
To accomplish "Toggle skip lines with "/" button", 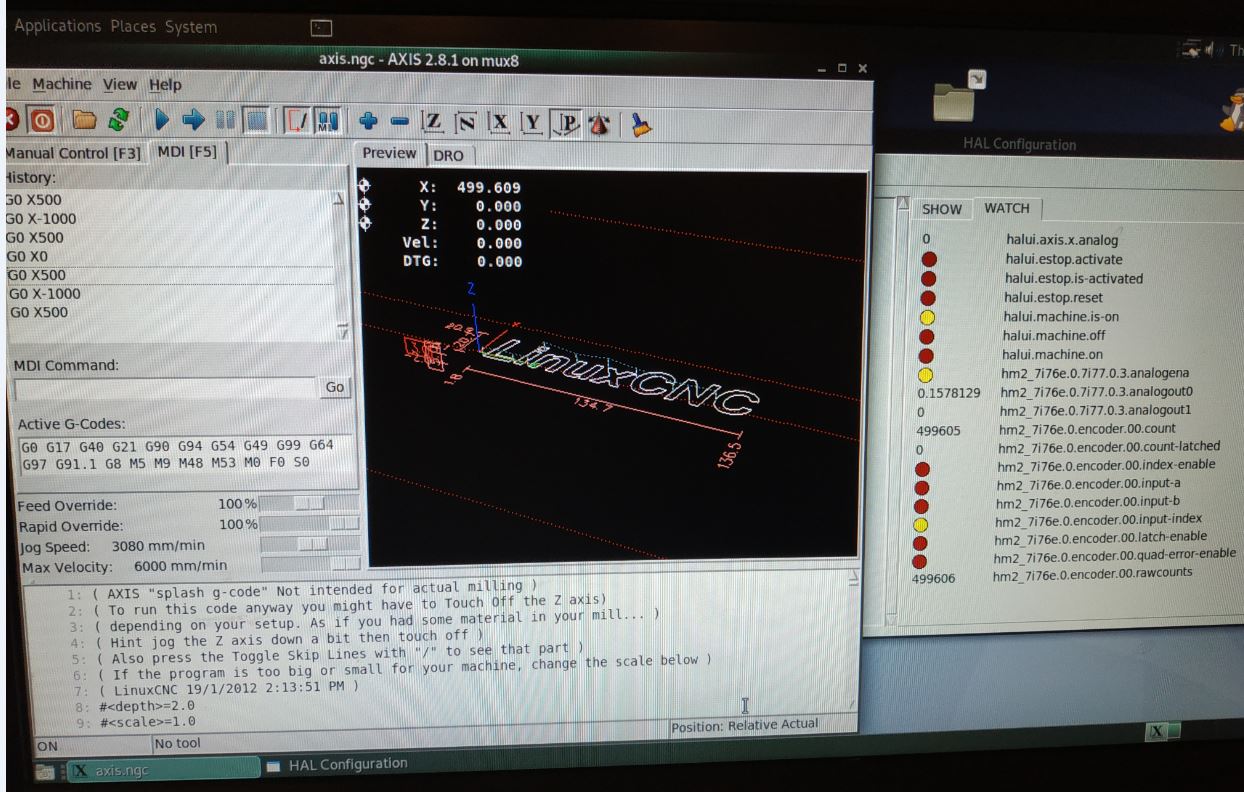I will (297, 120).
